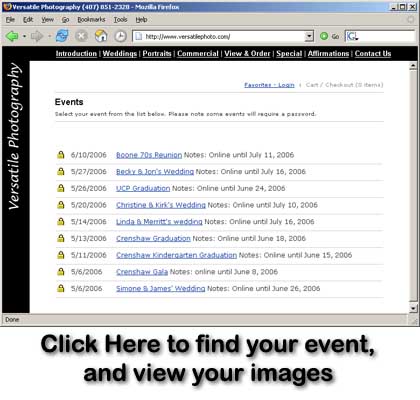Expand the address bar URL dropdown
The width and height of the screenshot is (420, 400).
[x=309, y=36]
